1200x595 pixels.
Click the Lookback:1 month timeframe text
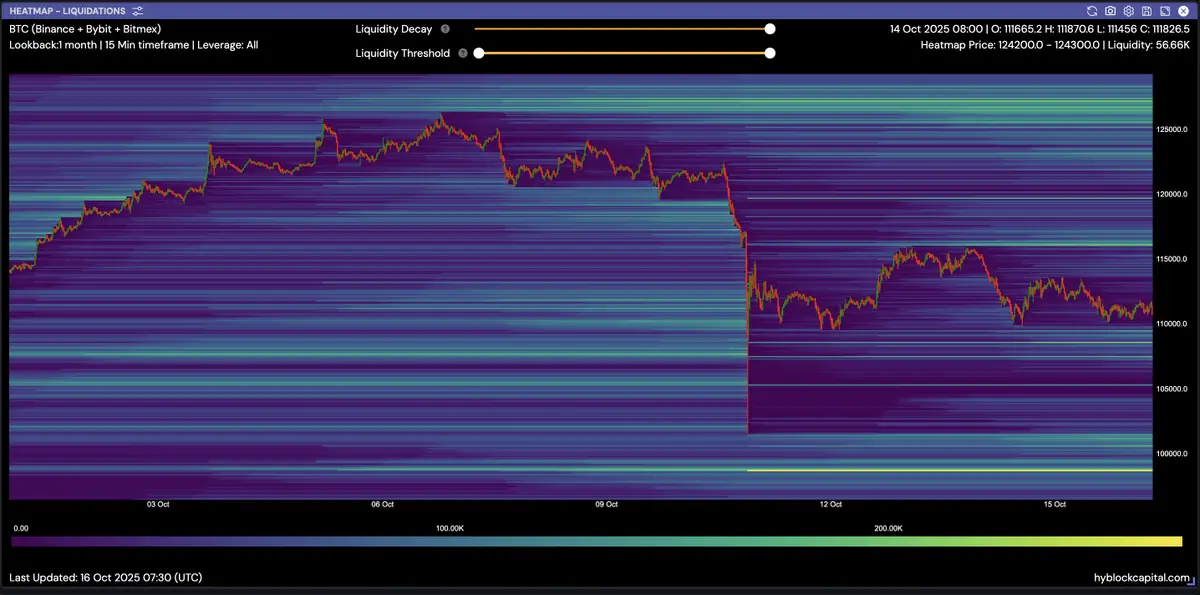[x=133, y=45]
